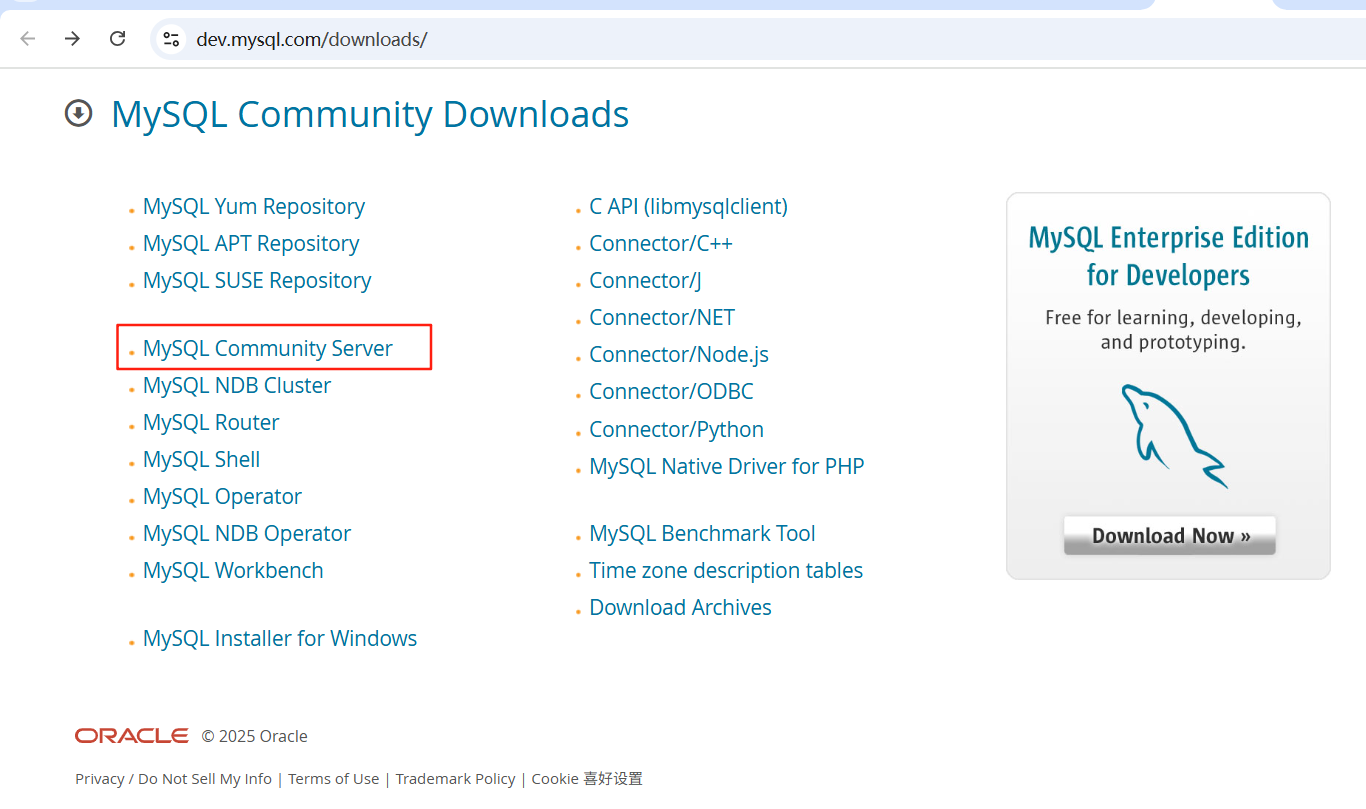This screenshot has height=809, width=1366.
Task: Click the Download Now » button
Action: coord(1170,535)
